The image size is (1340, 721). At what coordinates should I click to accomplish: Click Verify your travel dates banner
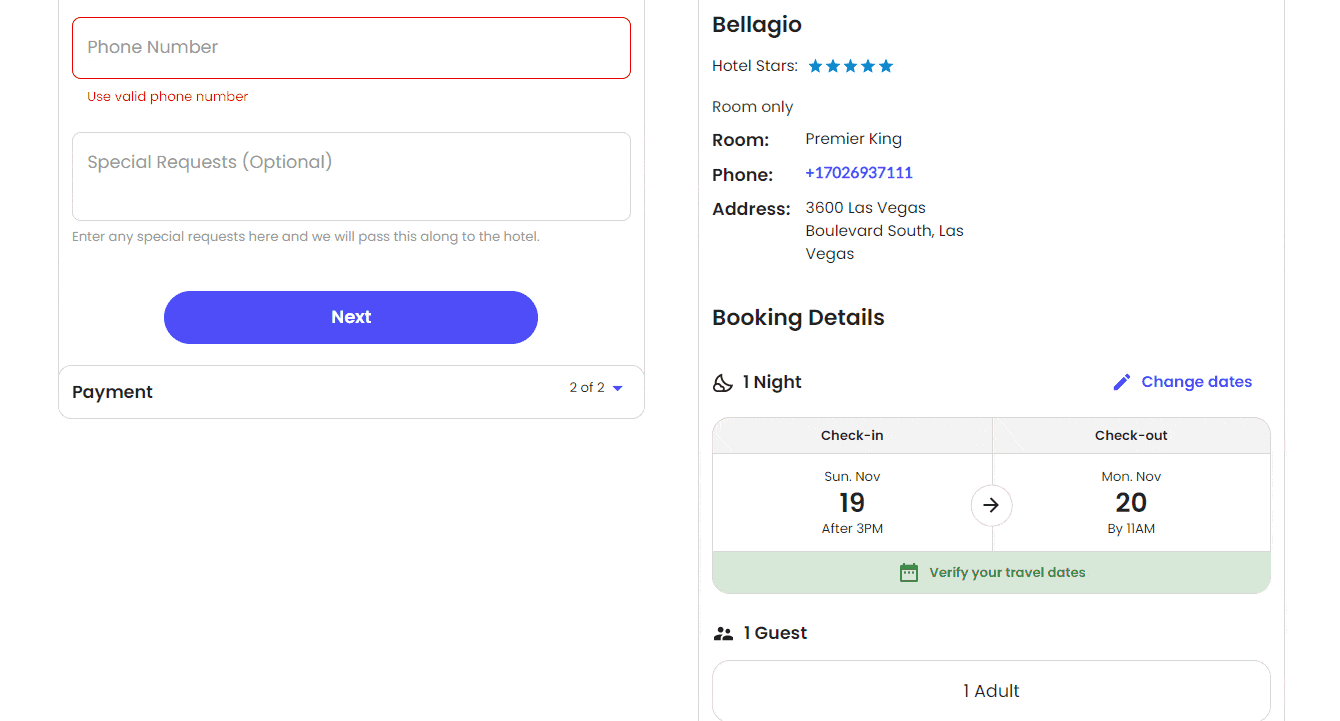click(x=991, y=573)
